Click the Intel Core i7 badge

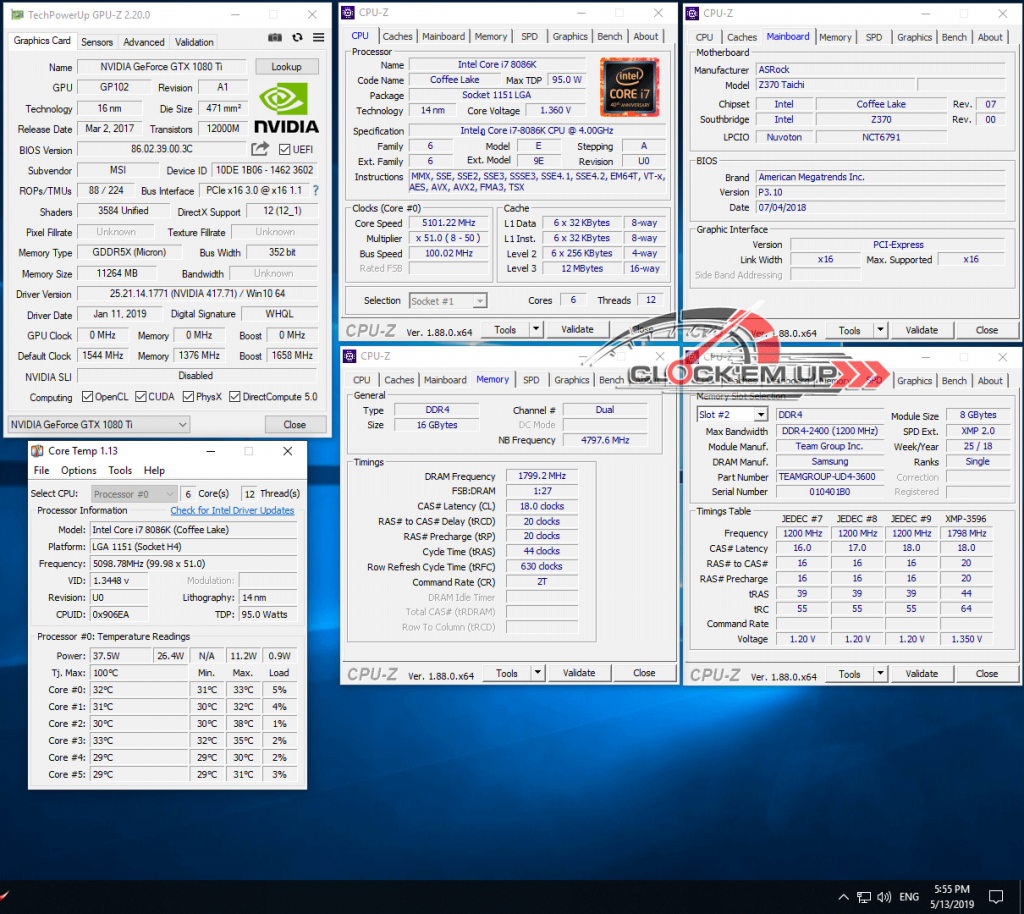pos(631,88)
